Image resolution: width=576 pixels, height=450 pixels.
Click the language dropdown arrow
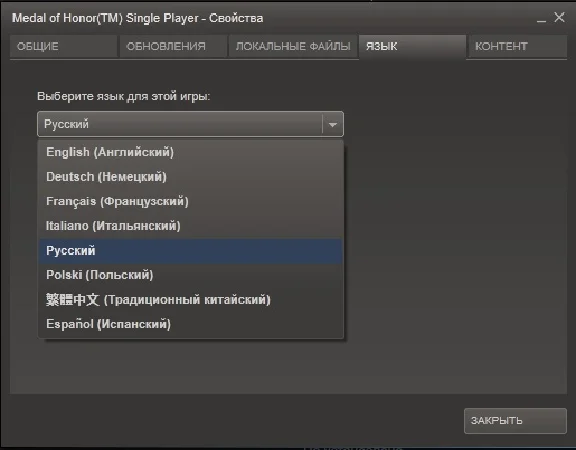pyautogui.click(x=333, y=125)
